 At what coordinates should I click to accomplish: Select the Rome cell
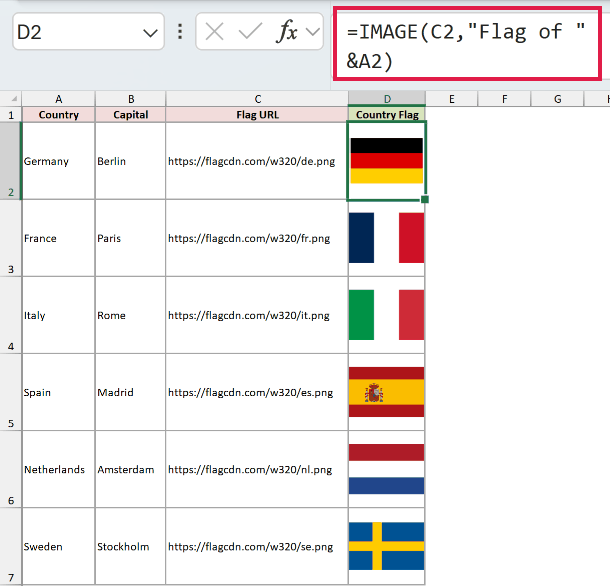(131, 315)
